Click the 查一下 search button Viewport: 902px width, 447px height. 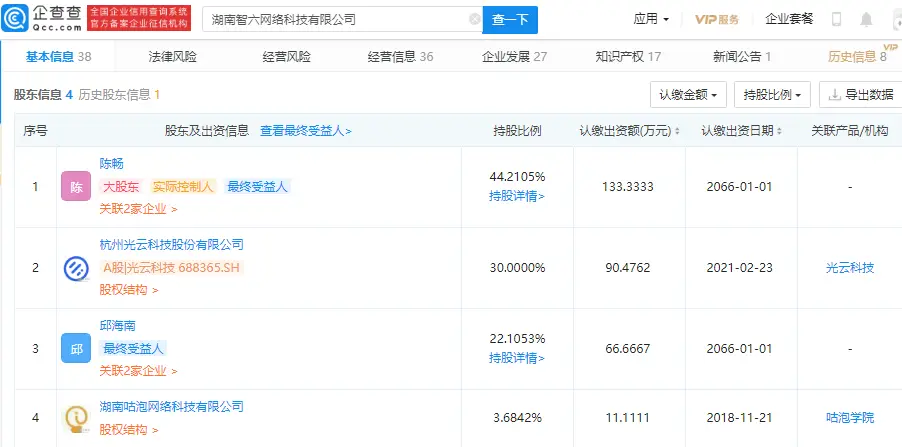[510, 20]
